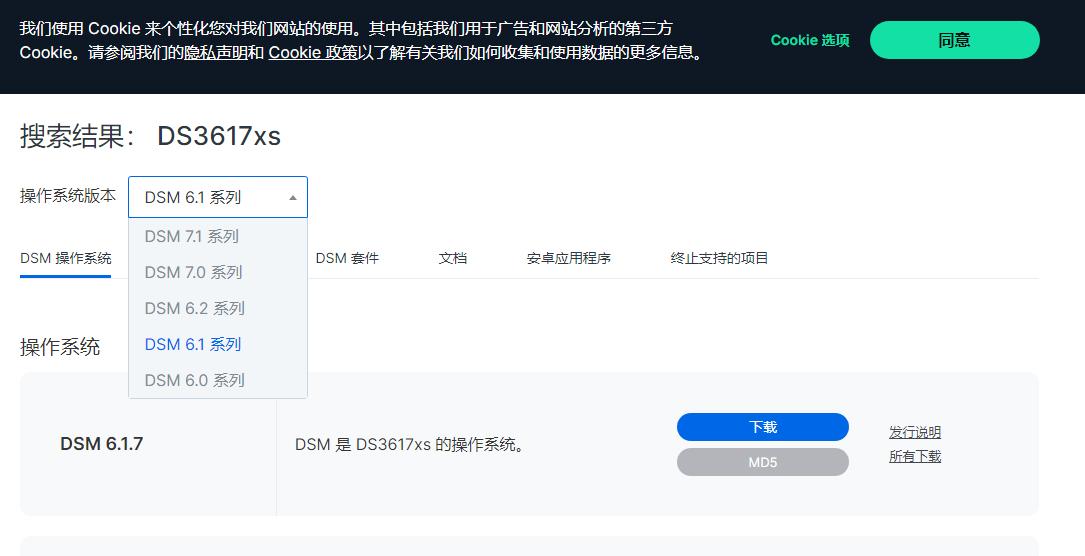
Task: Click the 操作系统 section heading
Action: (60, 346)
